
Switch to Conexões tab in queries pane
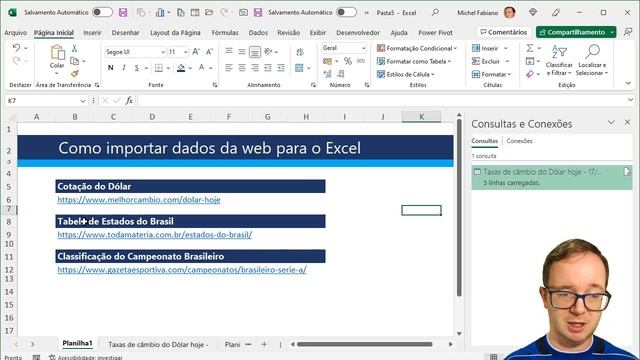click(x=519, y=141)
